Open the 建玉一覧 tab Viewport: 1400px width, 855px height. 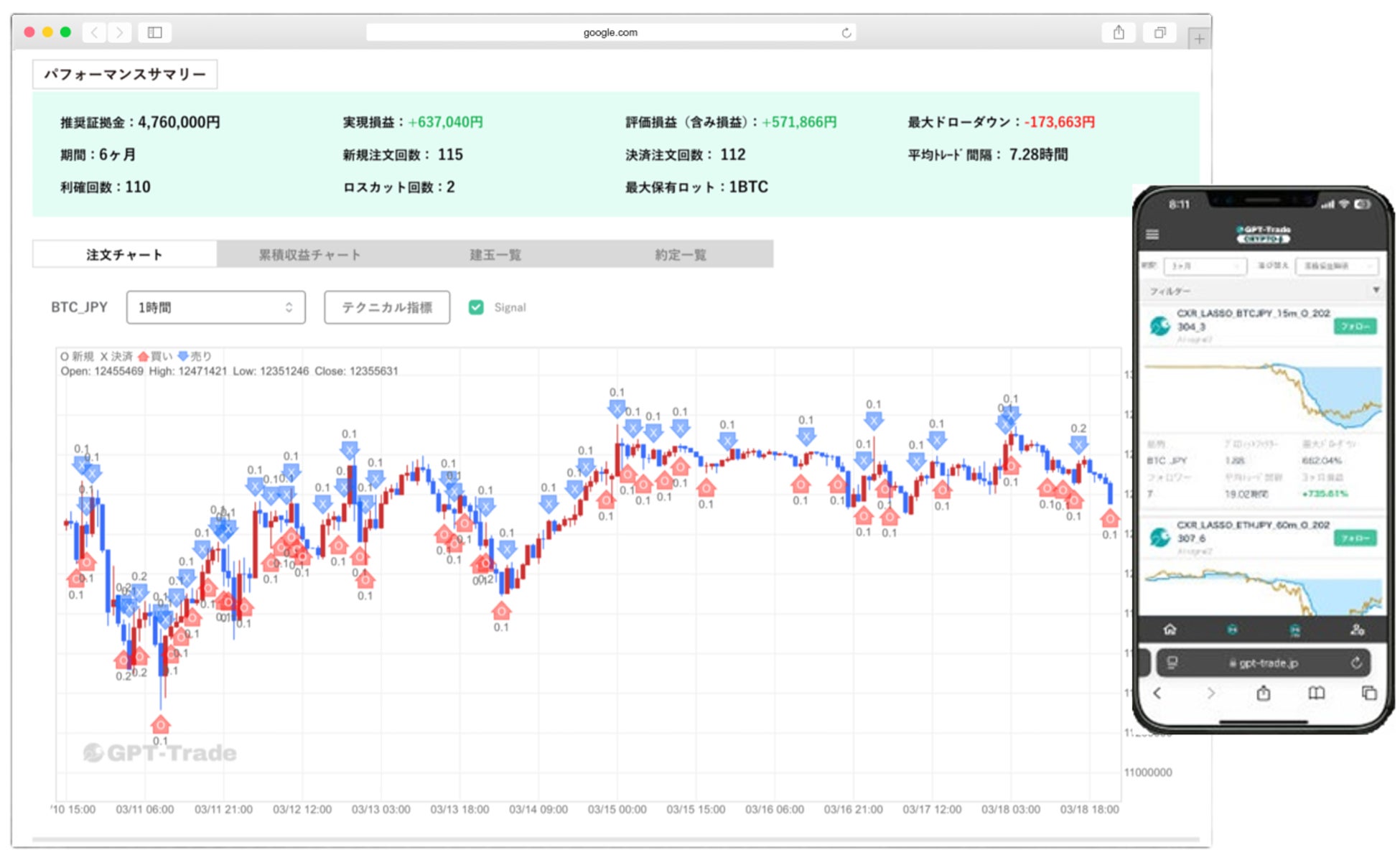495,255
